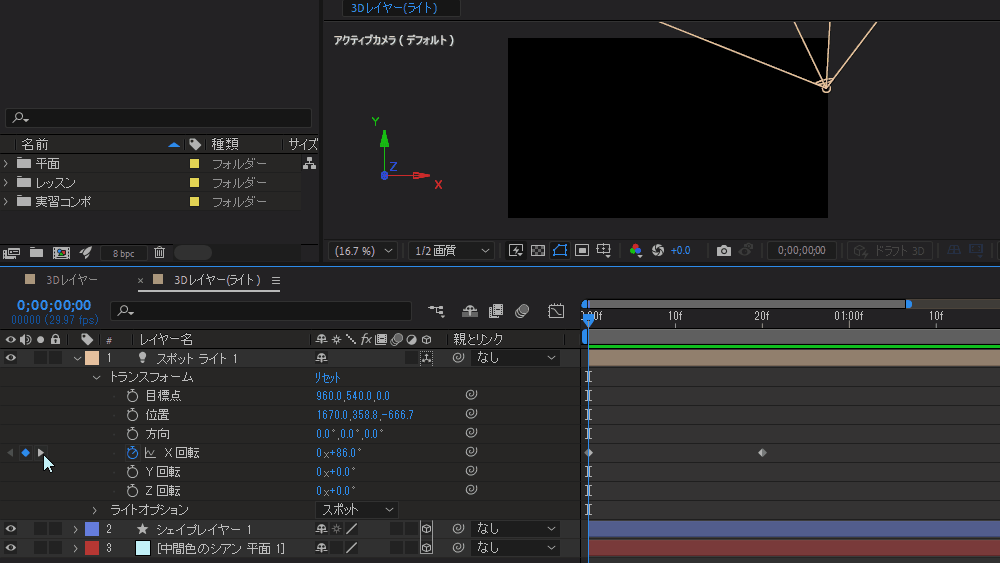Reset exposure icon in viewer
1000x563 pixels.
click(x=658, y=251)
